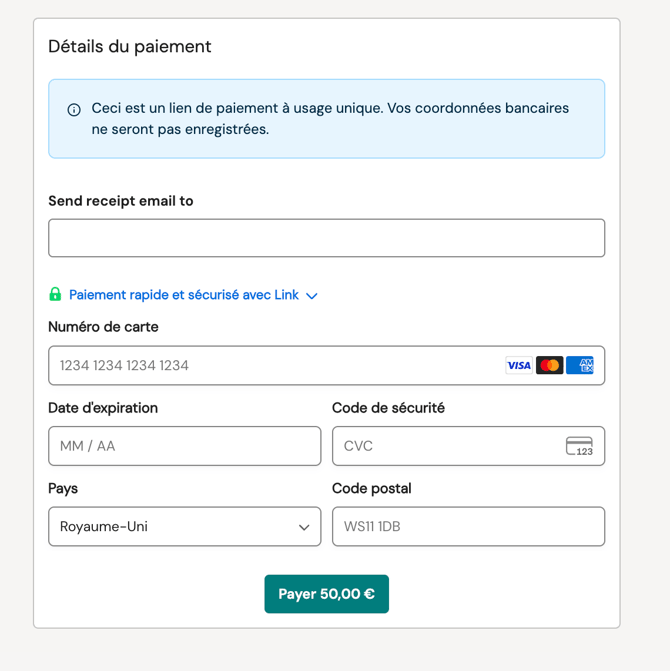Click the American Express logo
The image size is (670, 671).
pyautogui.click(x=580, y=366)
